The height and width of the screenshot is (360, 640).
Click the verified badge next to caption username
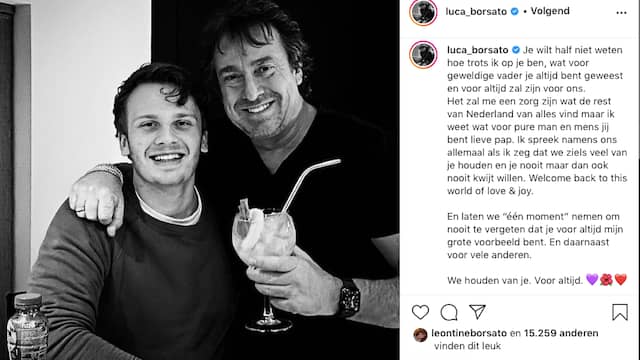(x=516, y=50)
